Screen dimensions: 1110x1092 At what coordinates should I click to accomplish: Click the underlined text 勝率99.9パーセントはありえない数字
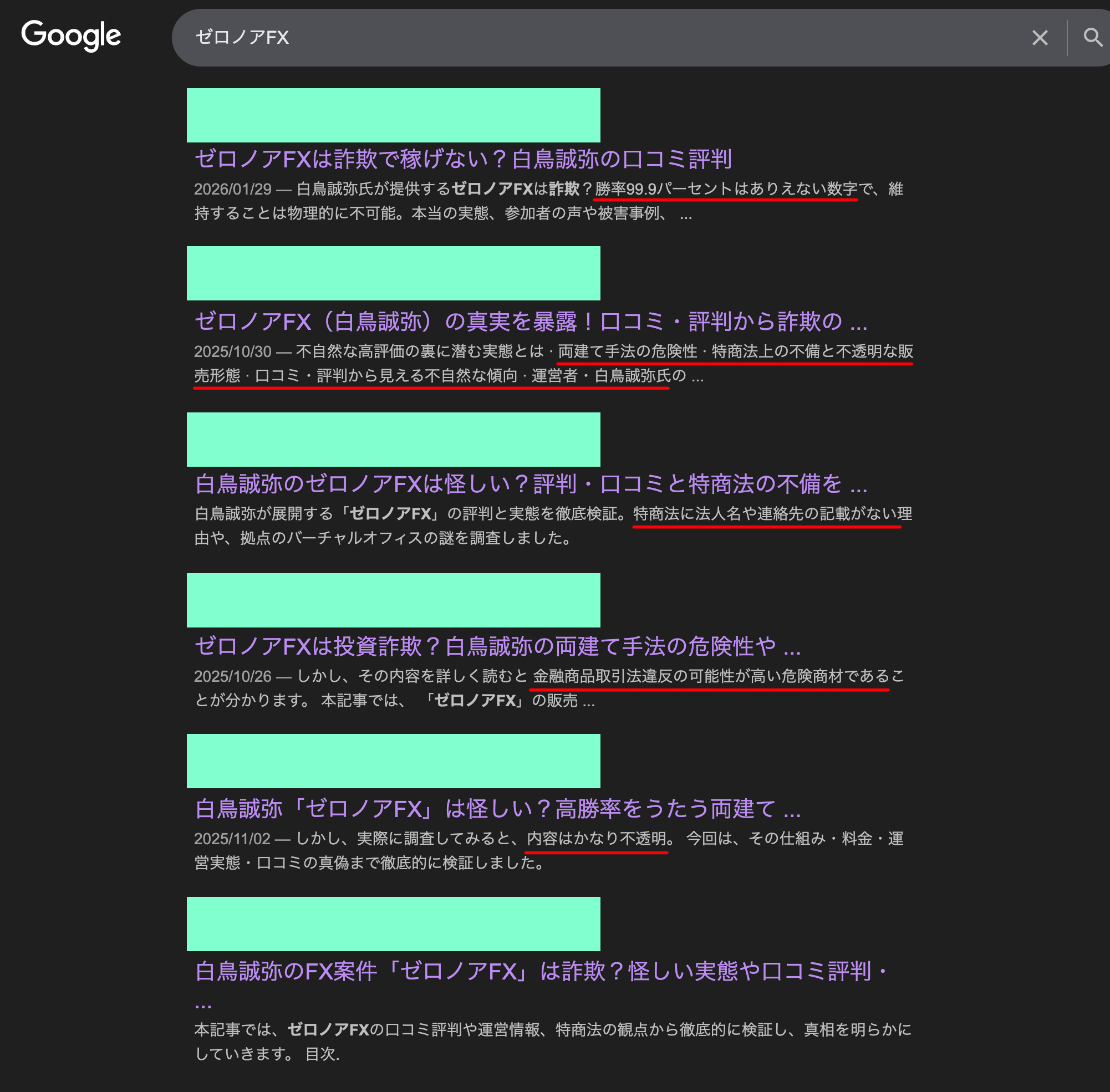click(725, 189)
